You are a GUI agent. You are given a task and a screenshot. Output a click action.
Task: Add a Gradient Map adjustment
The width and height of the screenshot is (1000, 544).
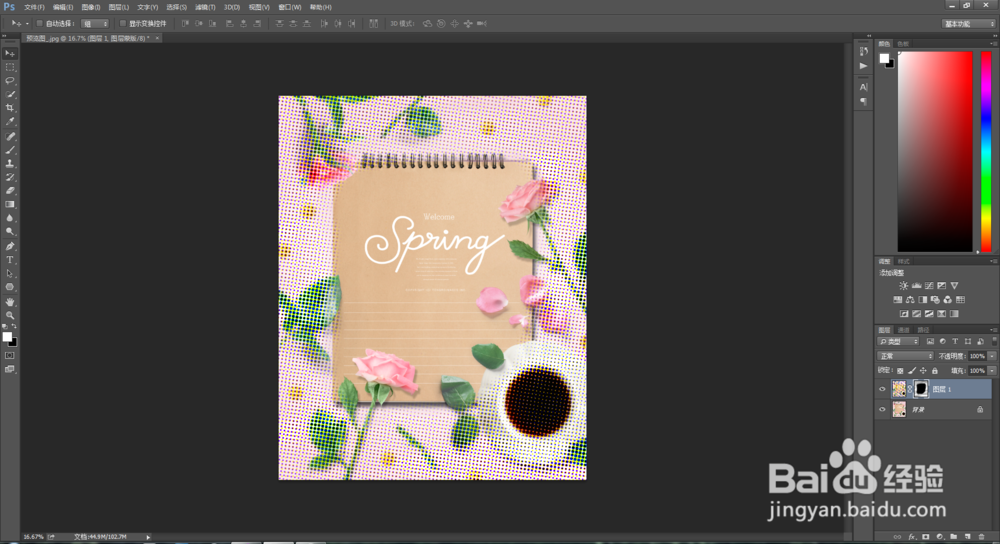coord(954,314)
